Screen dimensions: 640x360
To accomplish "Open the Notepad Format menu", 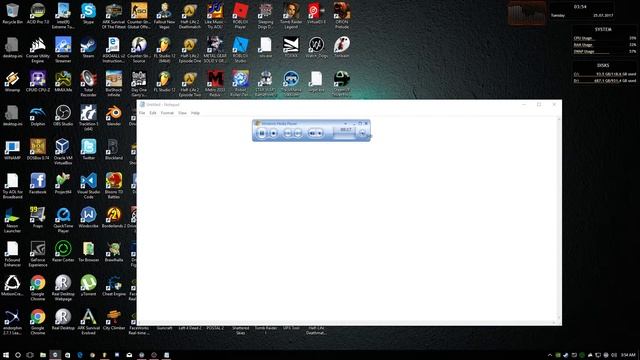I will 167,113.
